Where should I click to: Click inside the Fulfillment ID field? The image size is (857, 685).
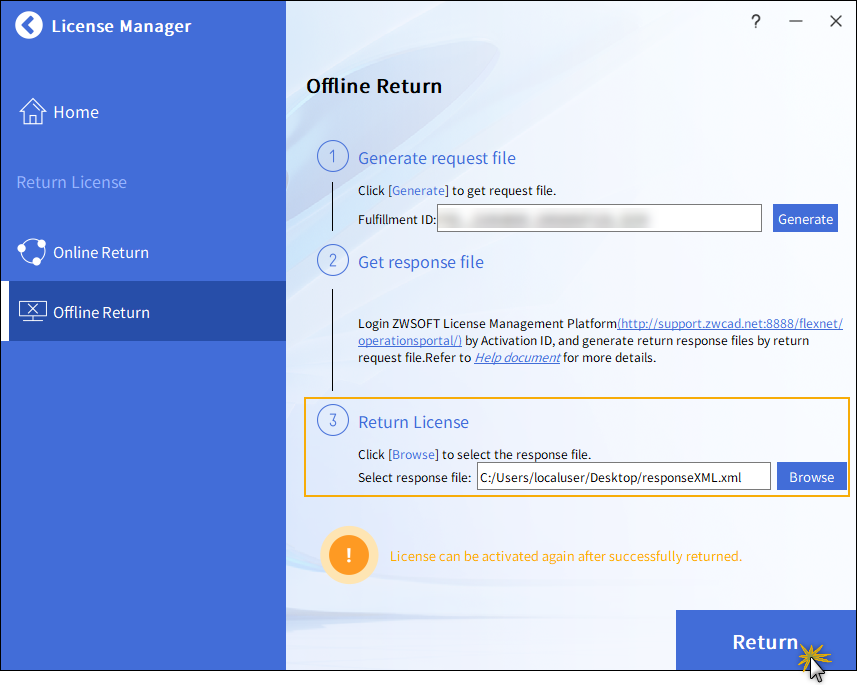pos(600,218)
